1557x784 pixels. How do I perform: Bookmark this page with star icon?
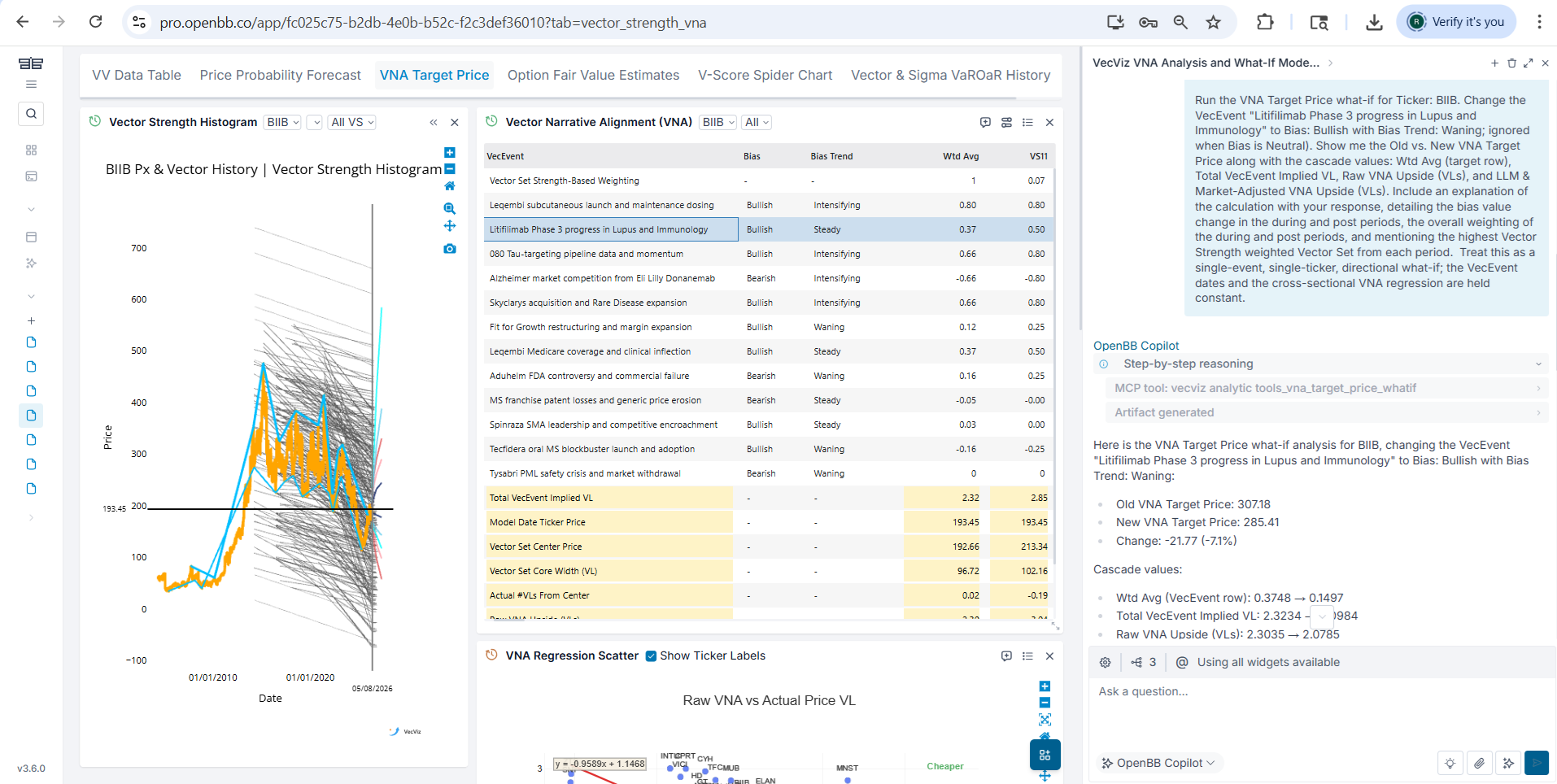click(x=1214, y=22)
